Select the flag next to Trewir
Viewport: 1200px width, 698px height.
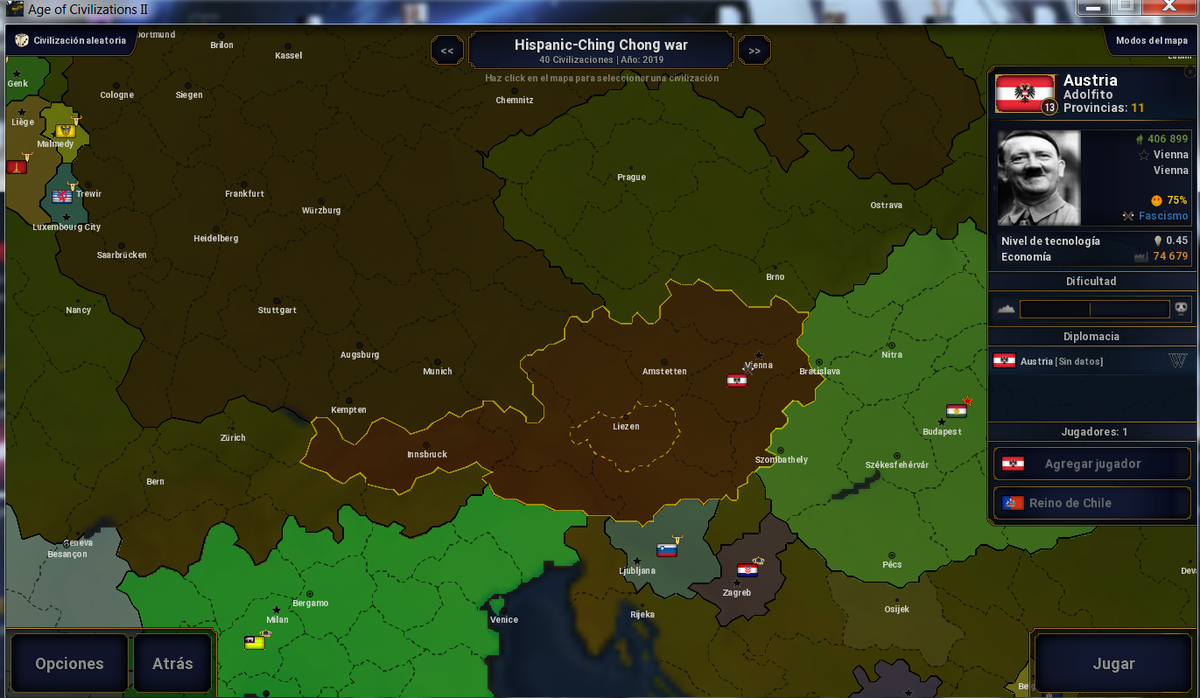click(x=62, y=196)
